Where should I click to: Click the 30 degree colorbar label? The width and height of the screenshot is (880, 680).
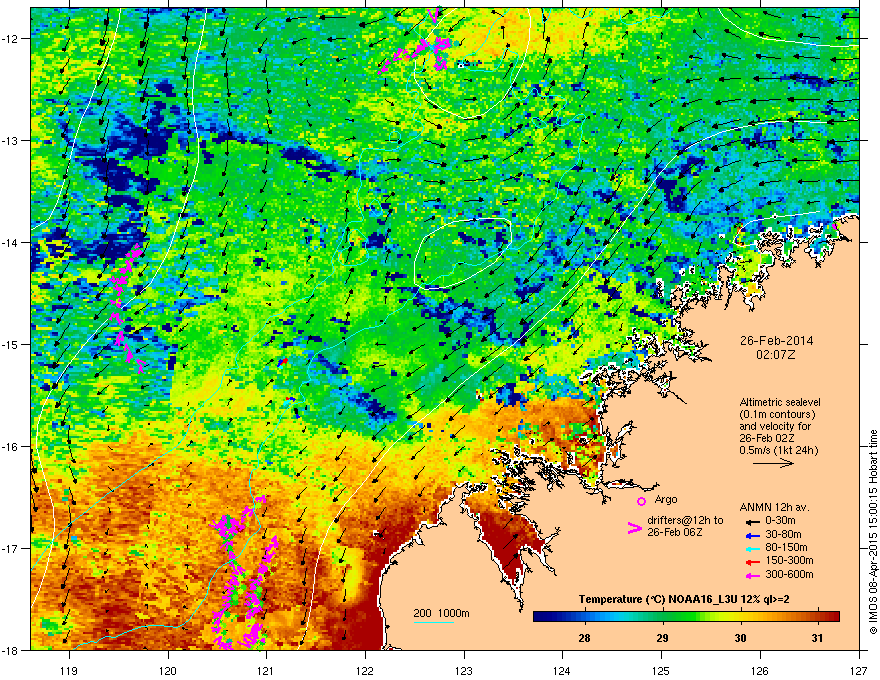[740, 638]
